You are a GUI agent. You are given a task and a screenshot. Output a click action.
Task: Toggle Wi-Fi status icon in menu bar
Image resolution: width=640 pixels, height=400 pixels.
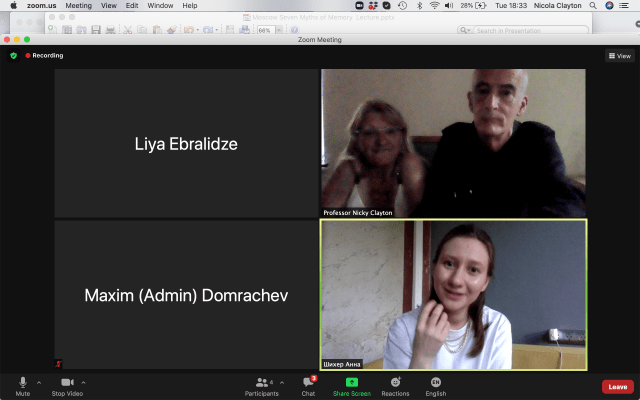(x=434, y=6)
